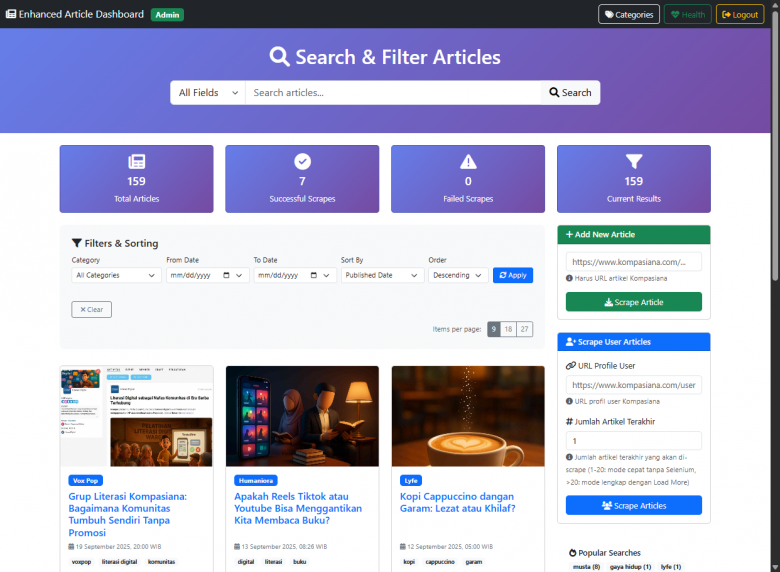Focus the Search articles text box
Image resolution: width=780 pixels, height=572 pixels.
[392, 93]
